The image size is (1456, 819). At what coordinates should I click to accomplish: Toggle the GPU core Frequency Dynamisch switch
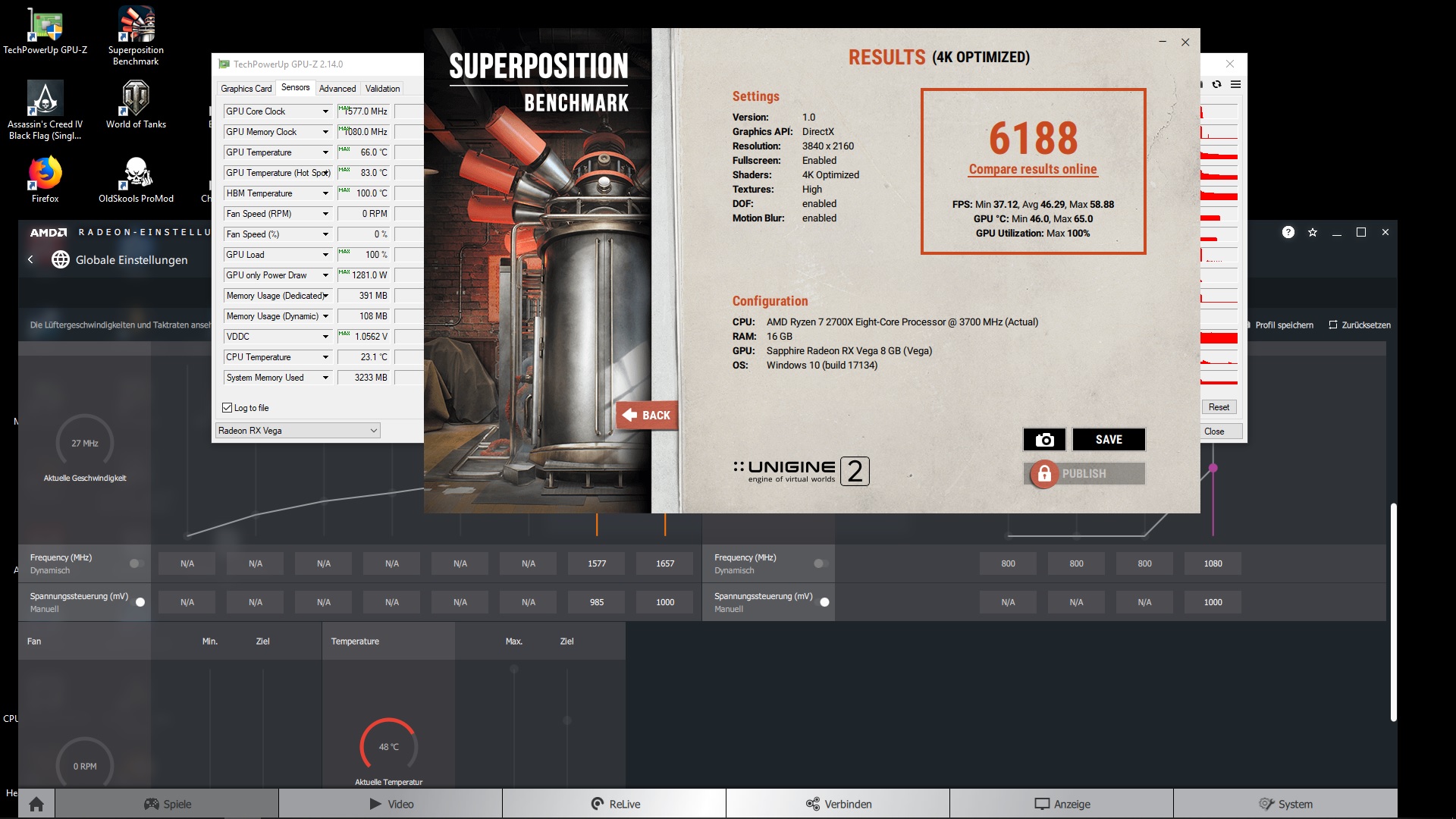tap(136, 563)
